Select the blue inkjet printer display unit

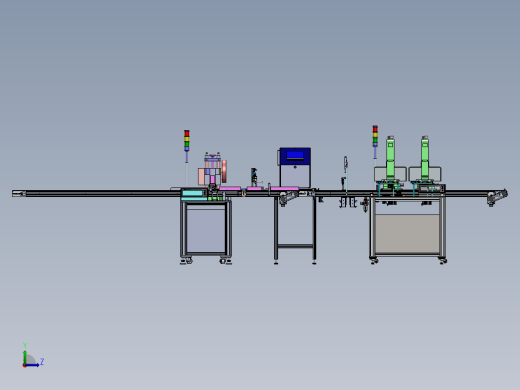(x=295, y=156)
